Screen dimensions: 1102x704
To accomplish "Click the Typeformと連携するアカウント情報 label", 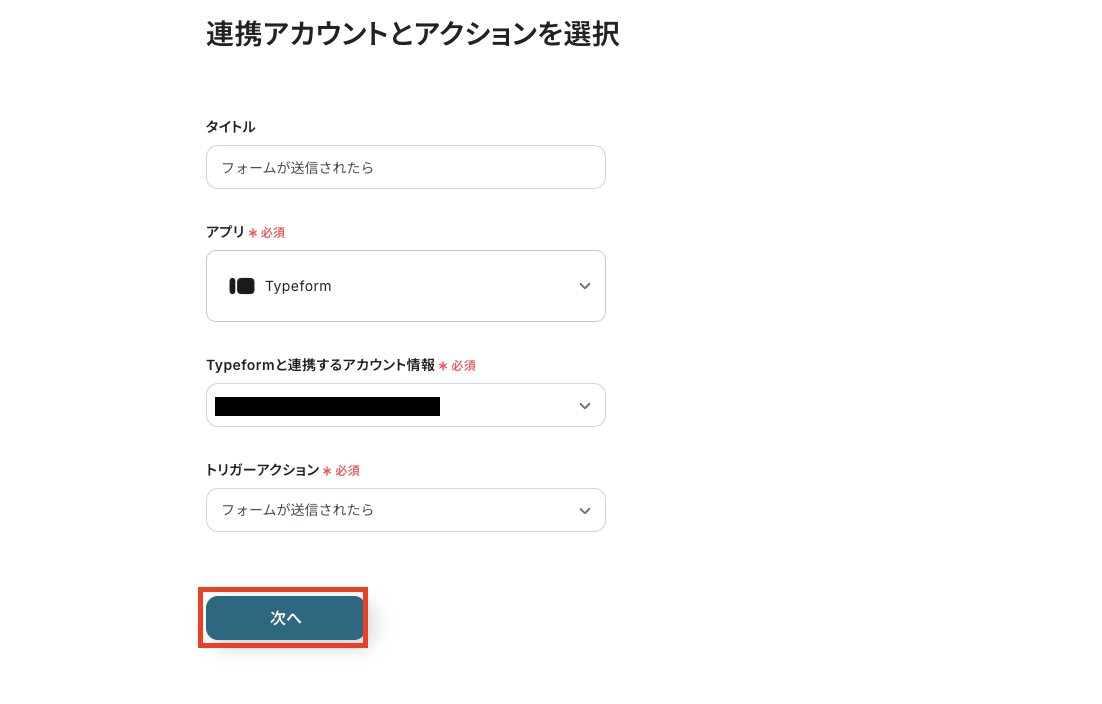I will [x=320, y=366].
